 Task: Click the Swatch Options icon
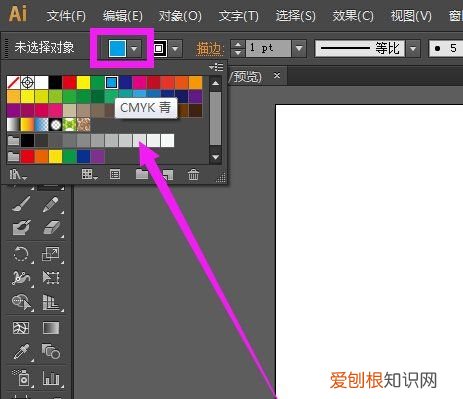[x=115, y=174]
